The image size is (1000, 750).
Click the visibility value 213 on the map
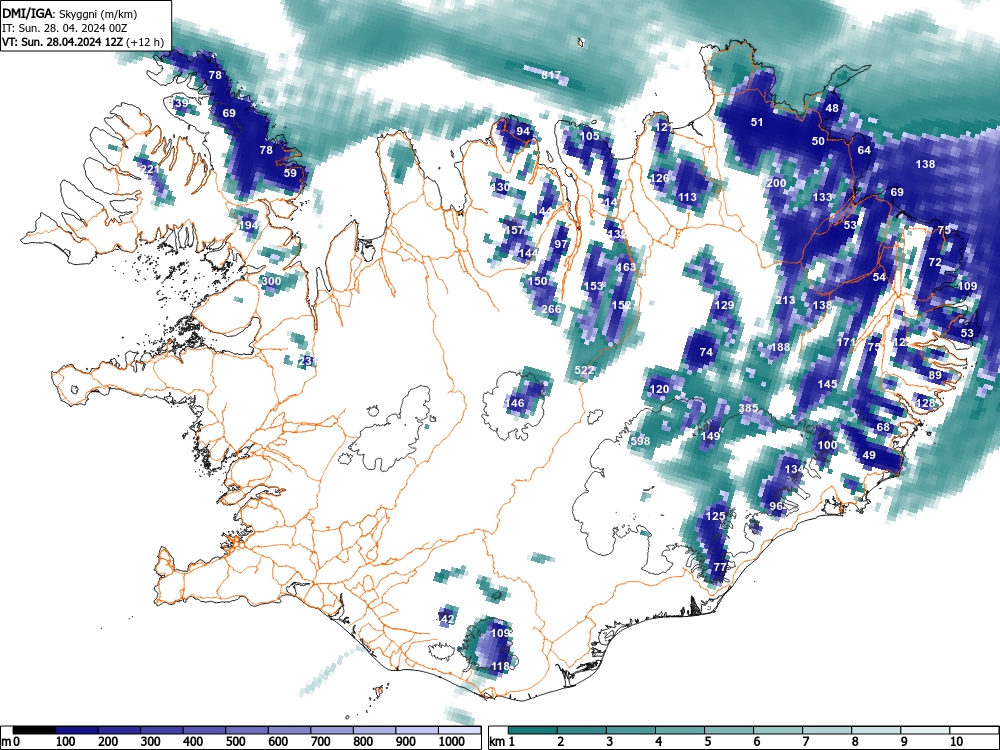[x=785, y=300]
